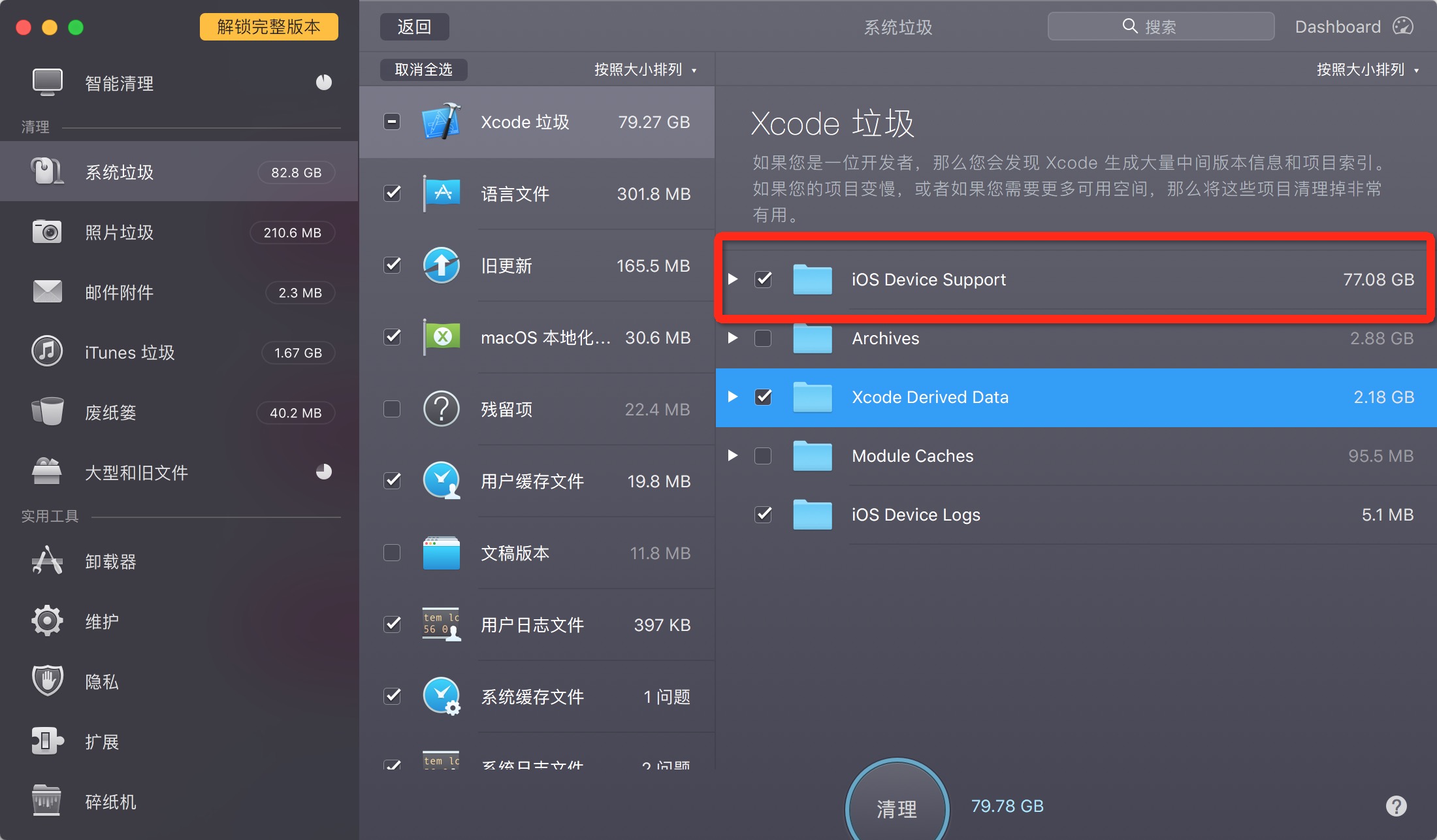Click the 扩展 extensions icon
1437x840 pixels.
[x=47, y=741]
